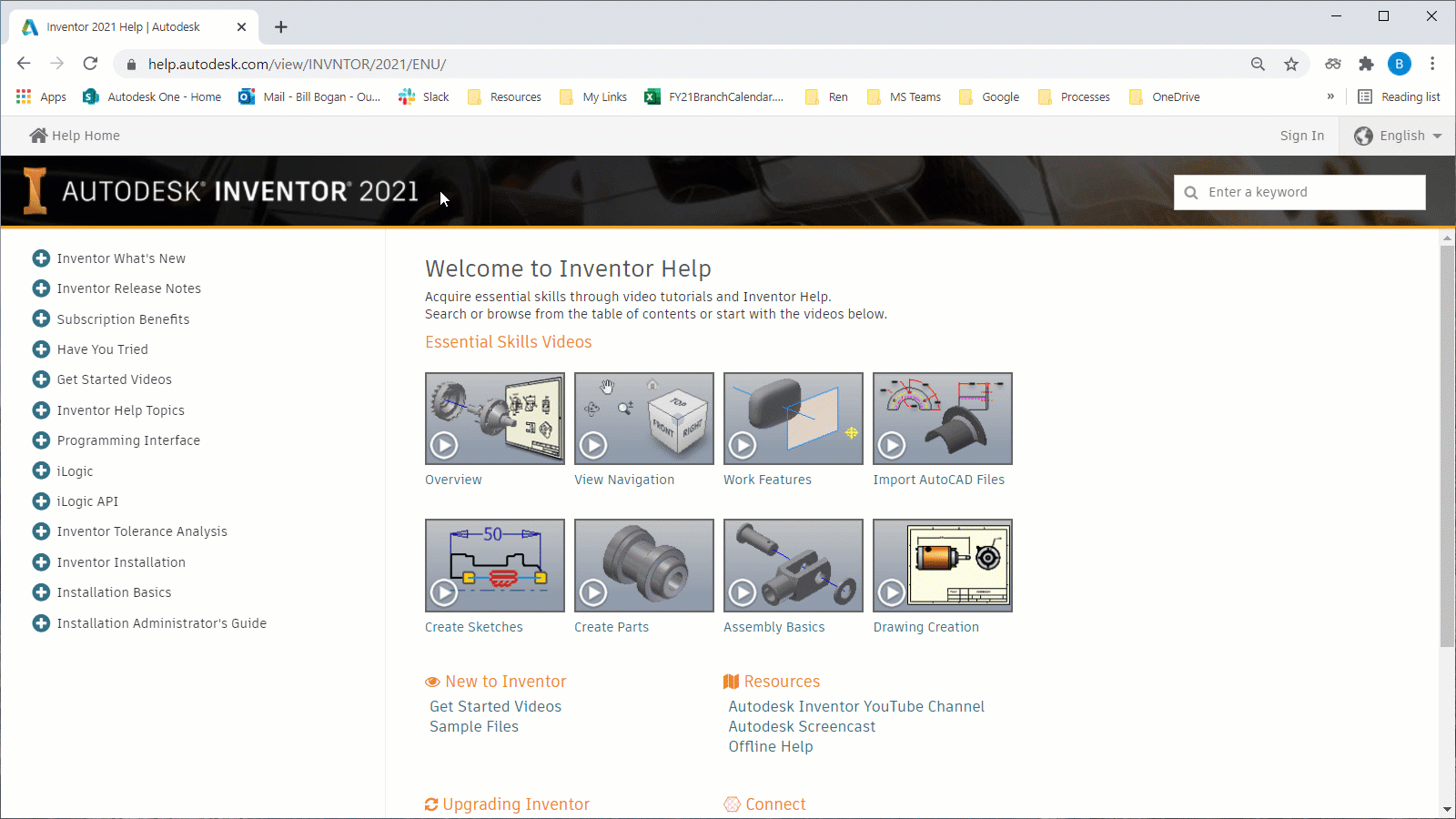Play the Work Features video

click(x=794, y=419)
